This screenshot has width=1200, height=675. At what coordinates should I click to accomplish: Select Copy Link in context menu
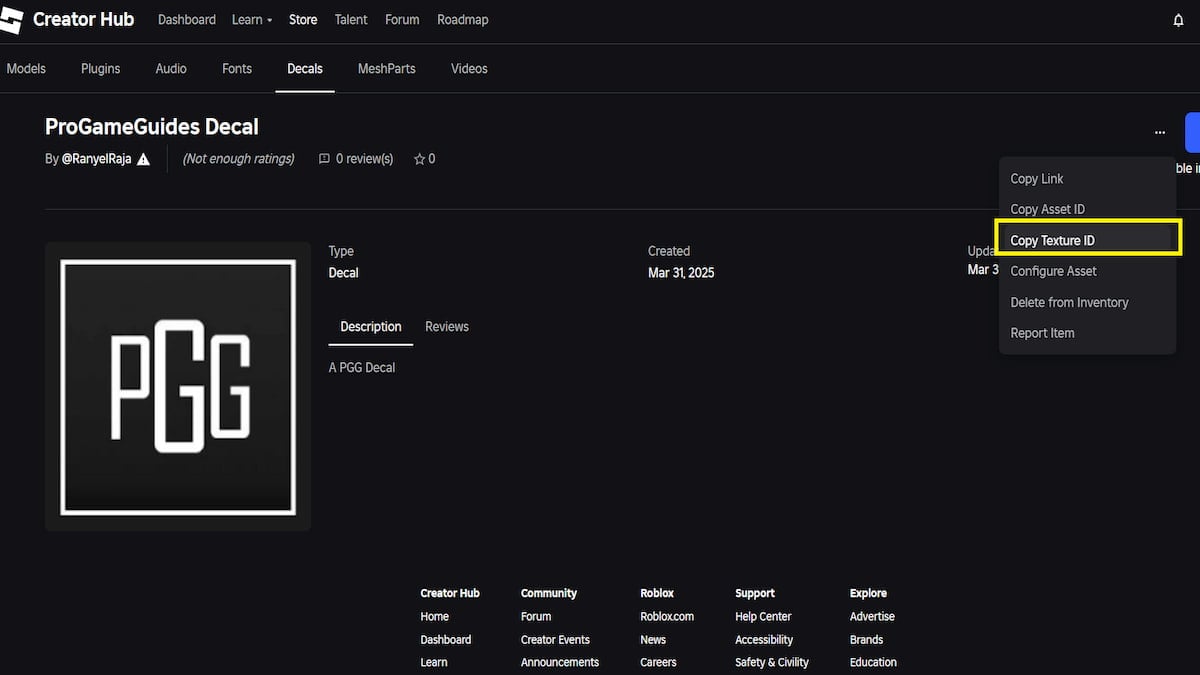pyautogui.click(x=1036, y=178)
